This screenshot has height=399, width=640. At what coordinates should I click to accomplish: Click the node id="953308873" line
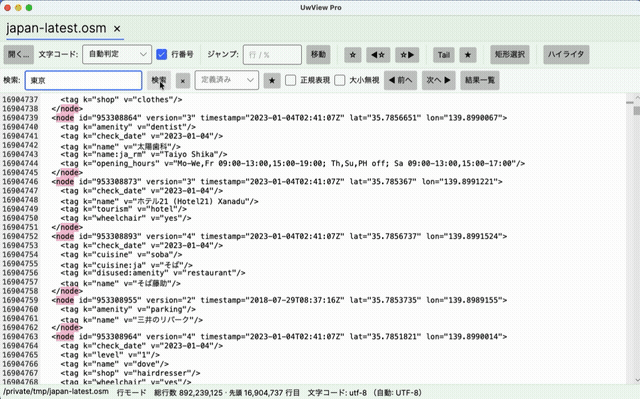tap(277, 182)
